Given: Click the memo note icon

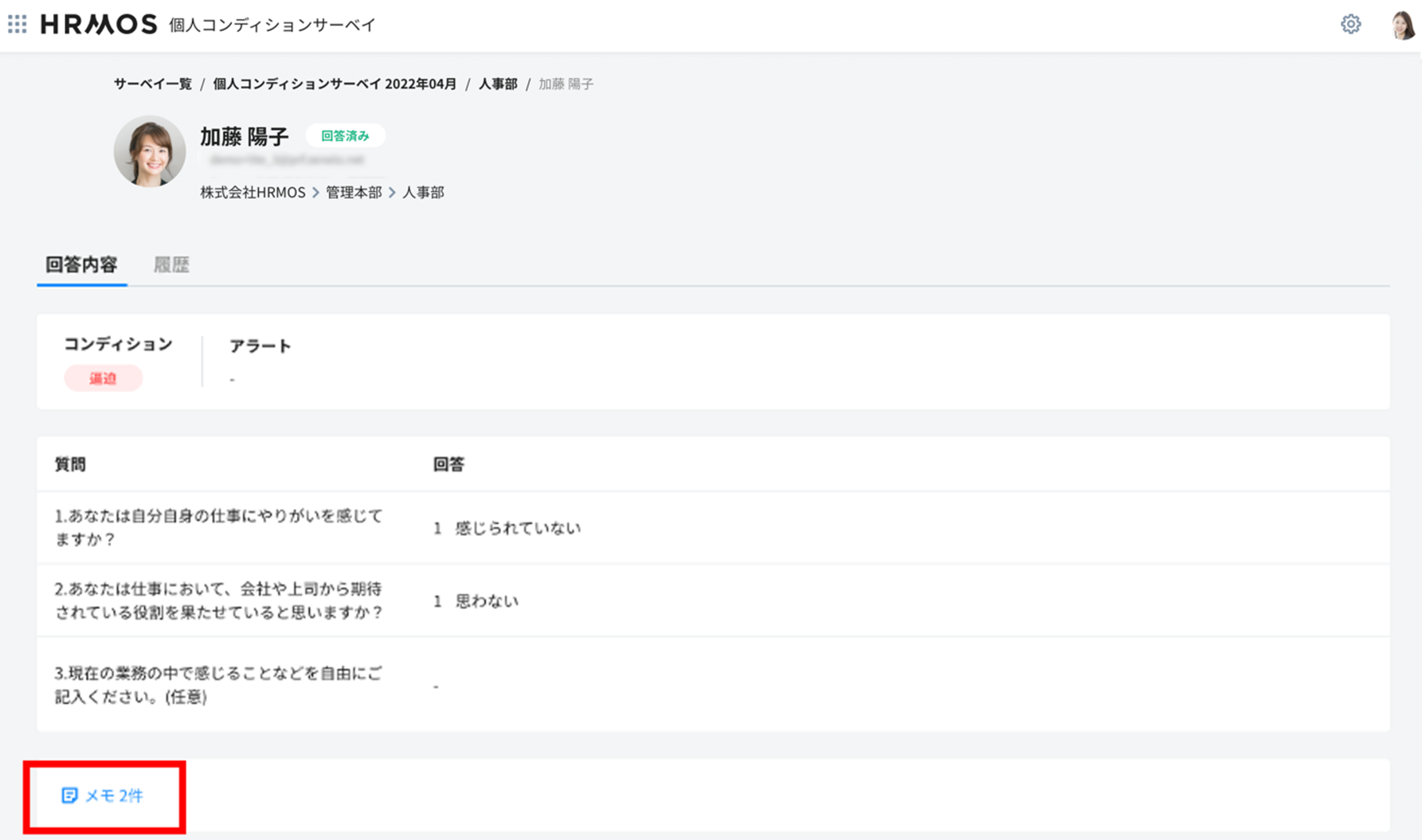Looking at the screenshot, I should 69,795.
